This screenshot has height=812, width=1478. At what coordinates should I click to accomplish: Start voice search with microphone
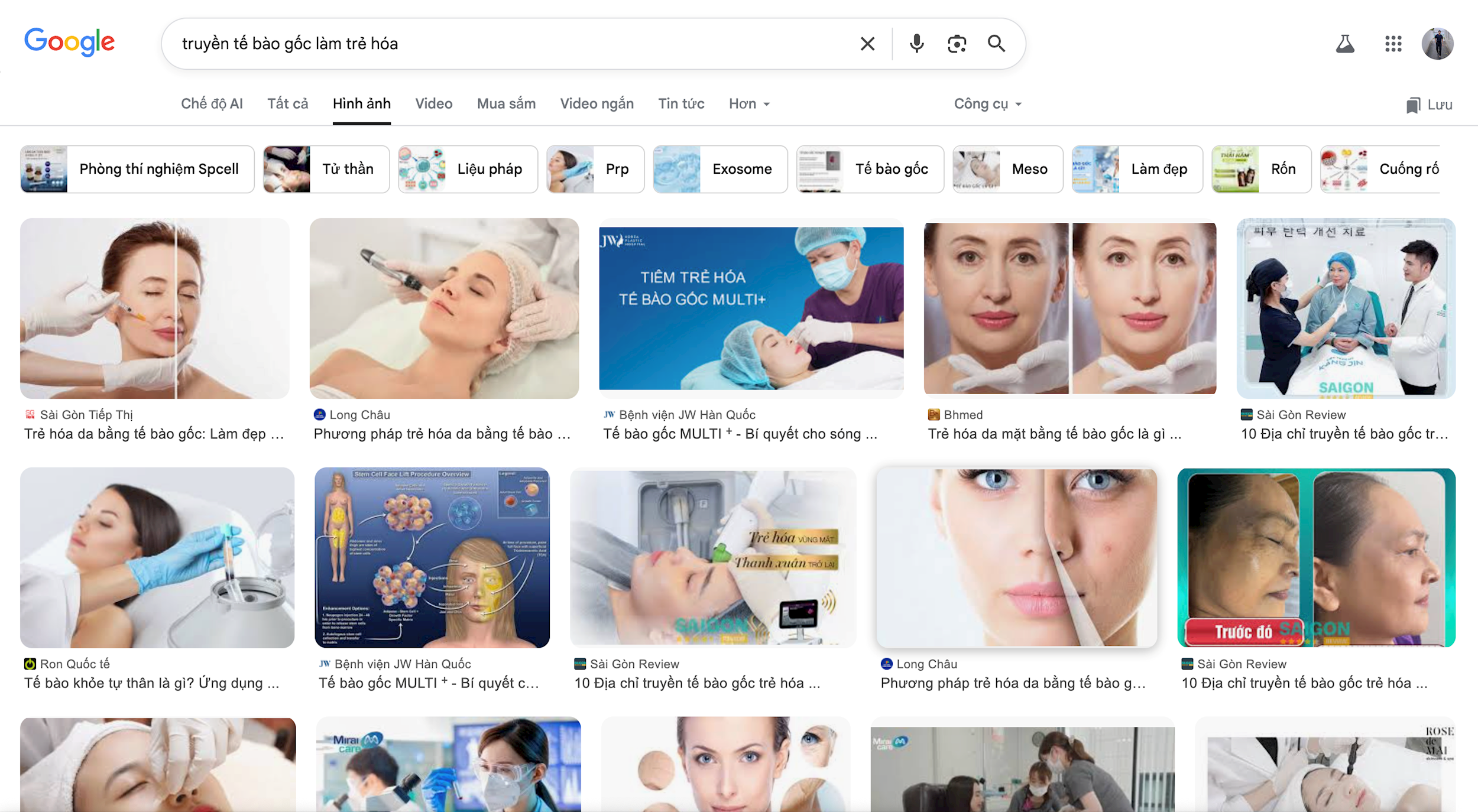(916, 44)
